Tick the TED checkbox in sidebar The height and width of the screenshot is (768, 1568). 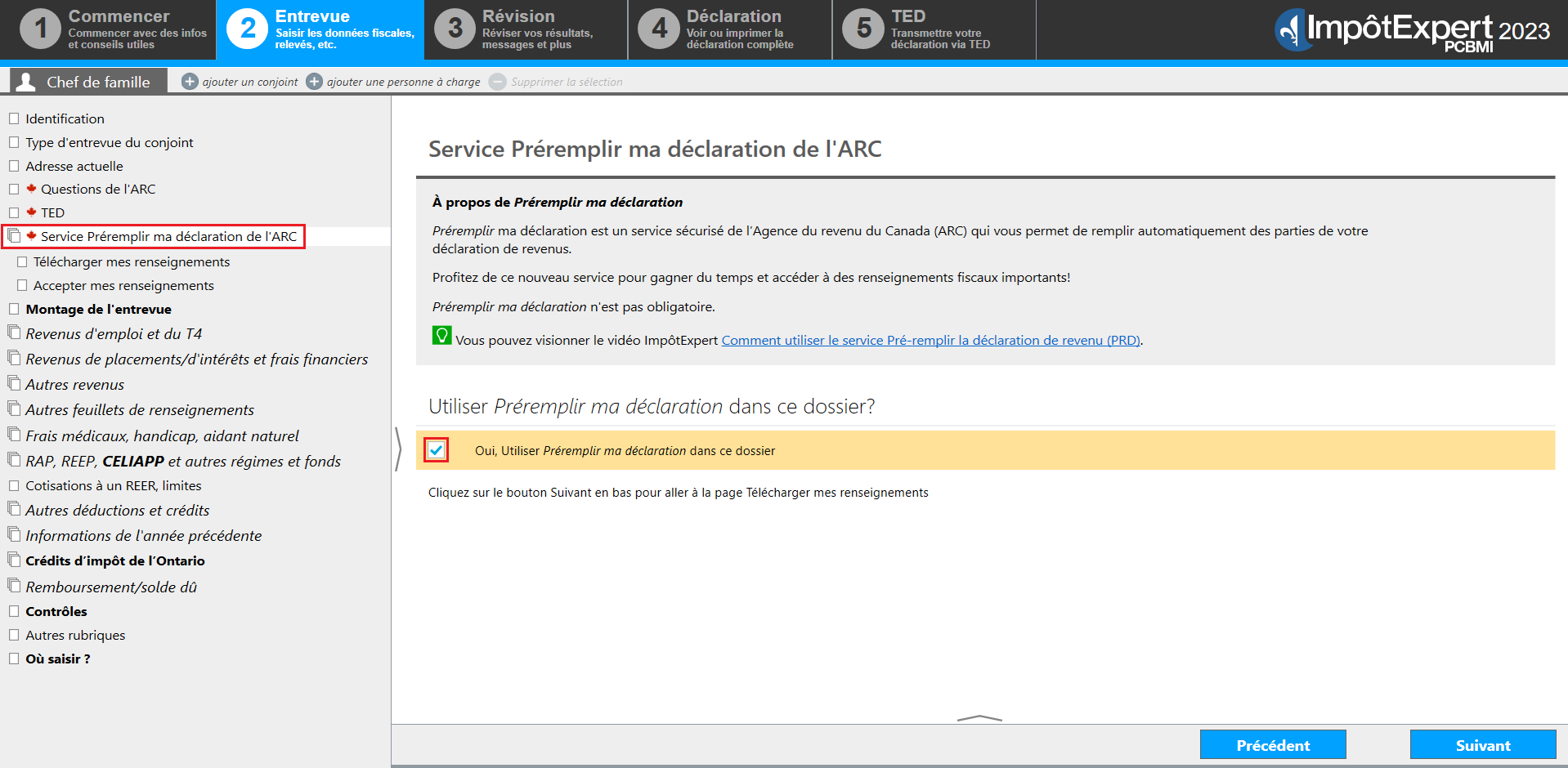[14, 212]
